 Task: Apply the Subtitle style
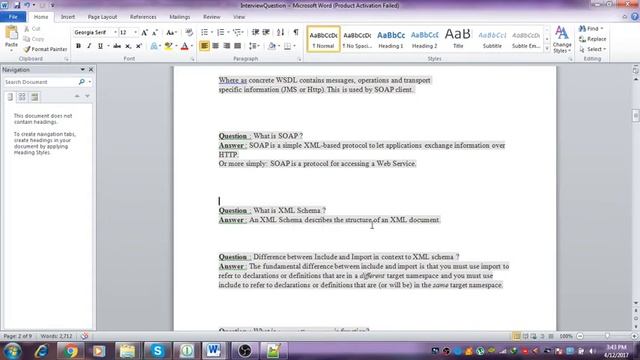(492, 39)
